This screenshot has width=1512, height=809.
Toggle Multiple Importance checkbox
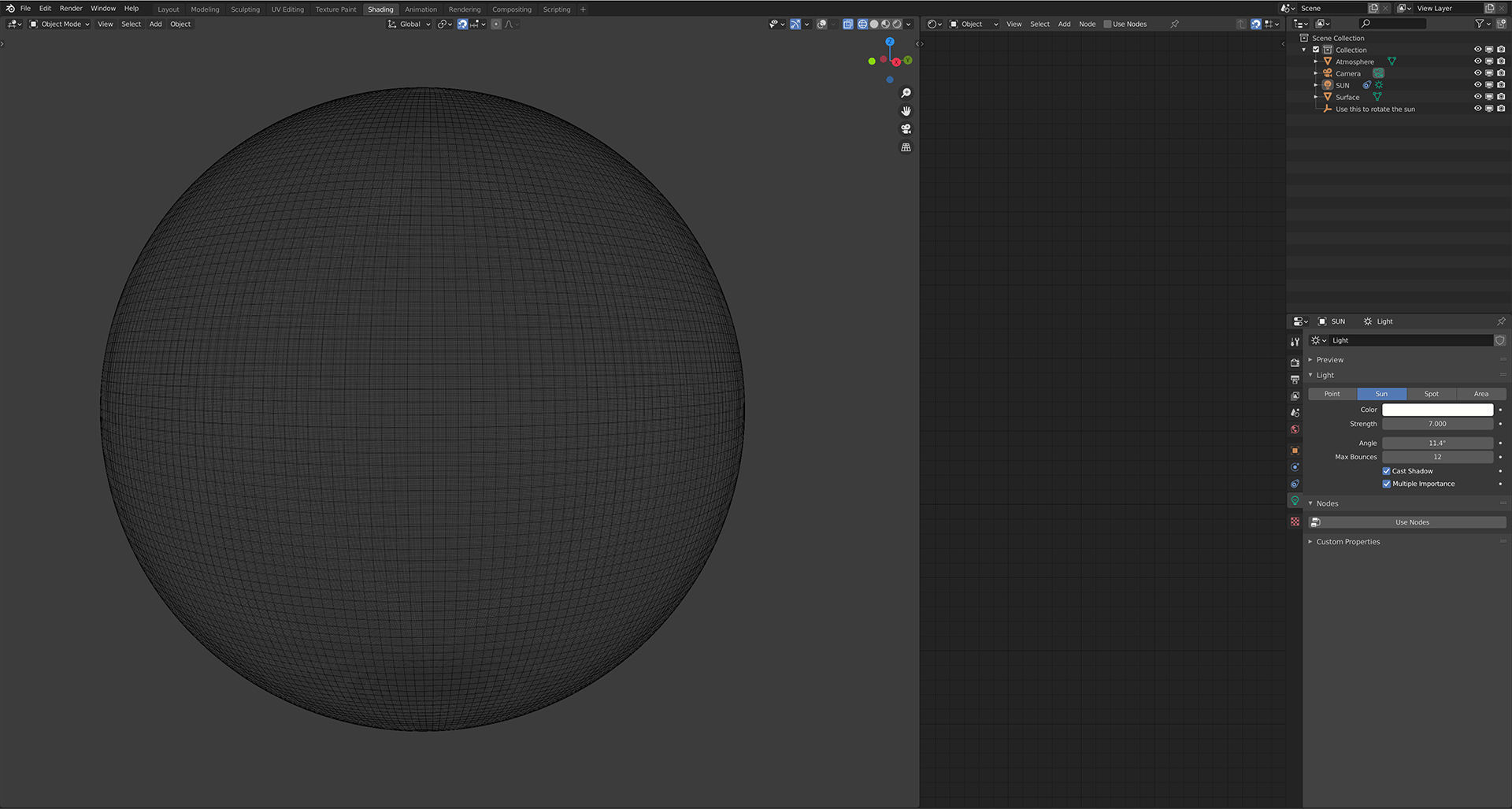coord(1387,484)
